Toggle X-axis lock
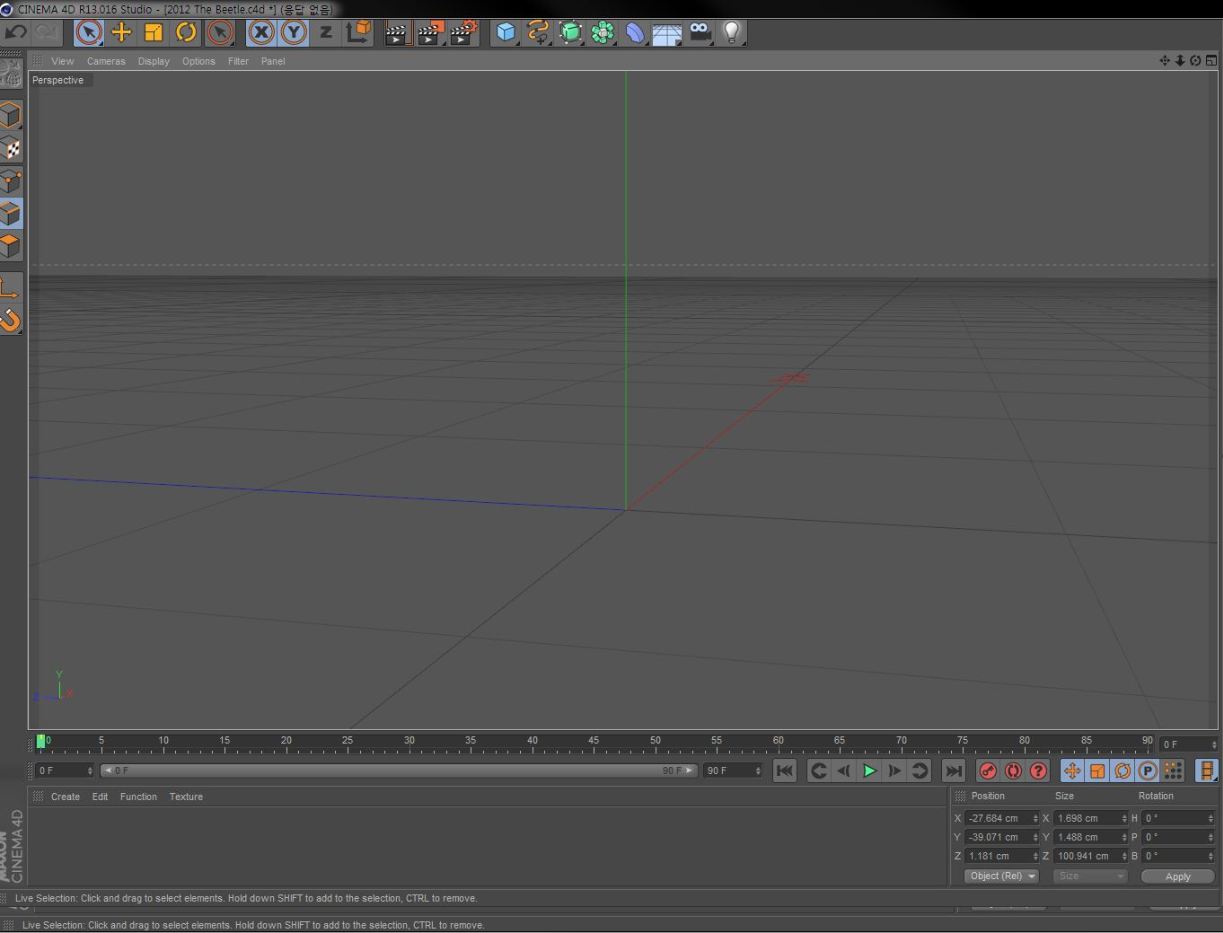 pyautogui.click(x=262, y=33)
